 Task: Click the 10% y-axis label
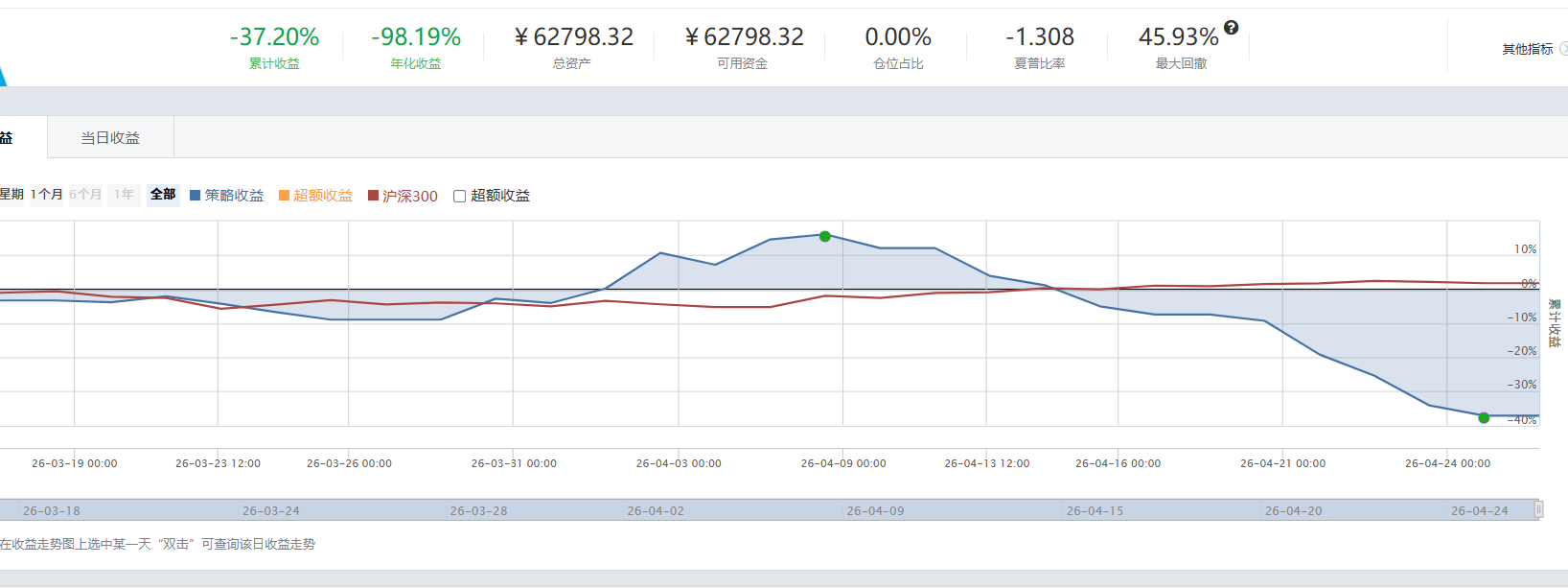coord(1525,249)
